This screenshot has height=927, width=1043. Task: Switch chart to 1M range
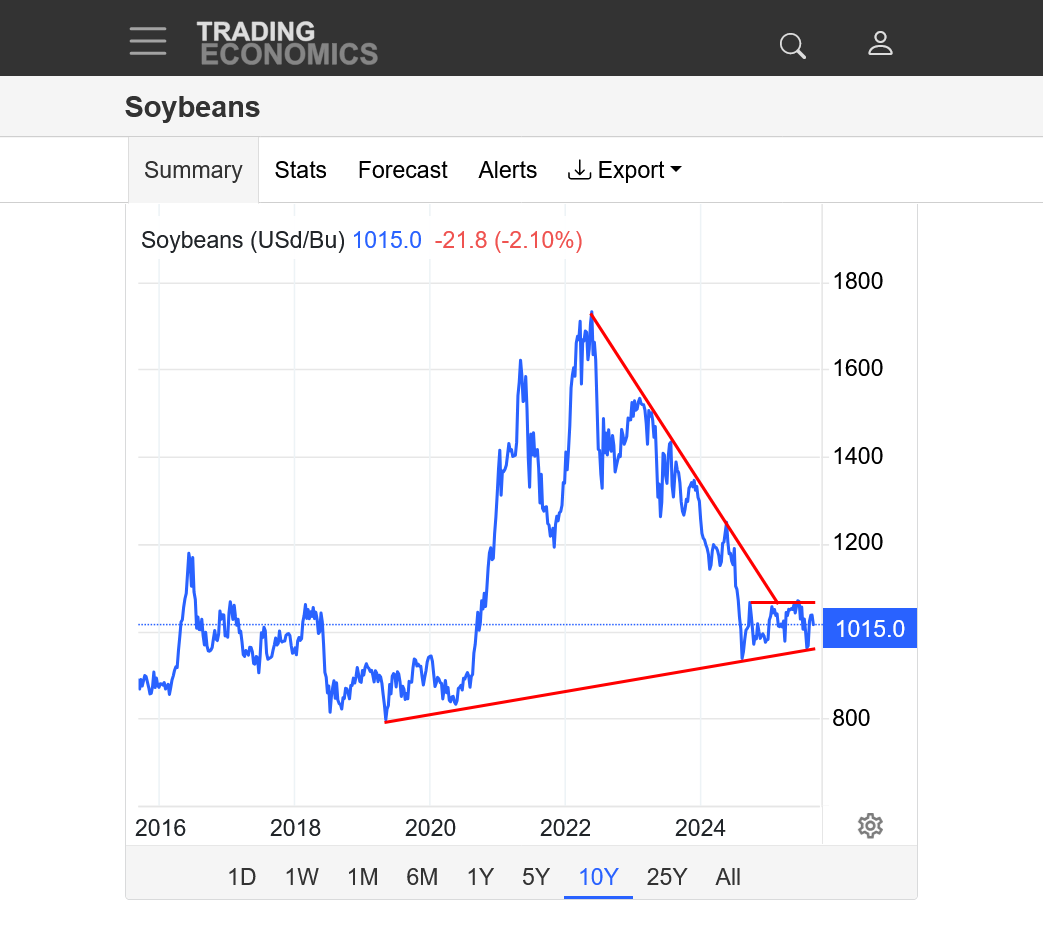point(362,877)
